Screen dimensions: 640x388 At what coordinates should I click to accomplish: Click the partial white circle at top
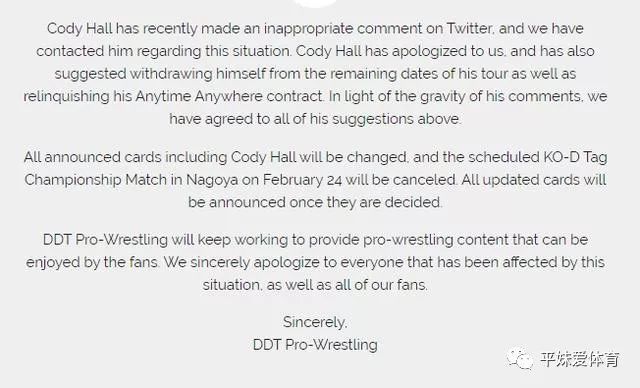(316, 3)
